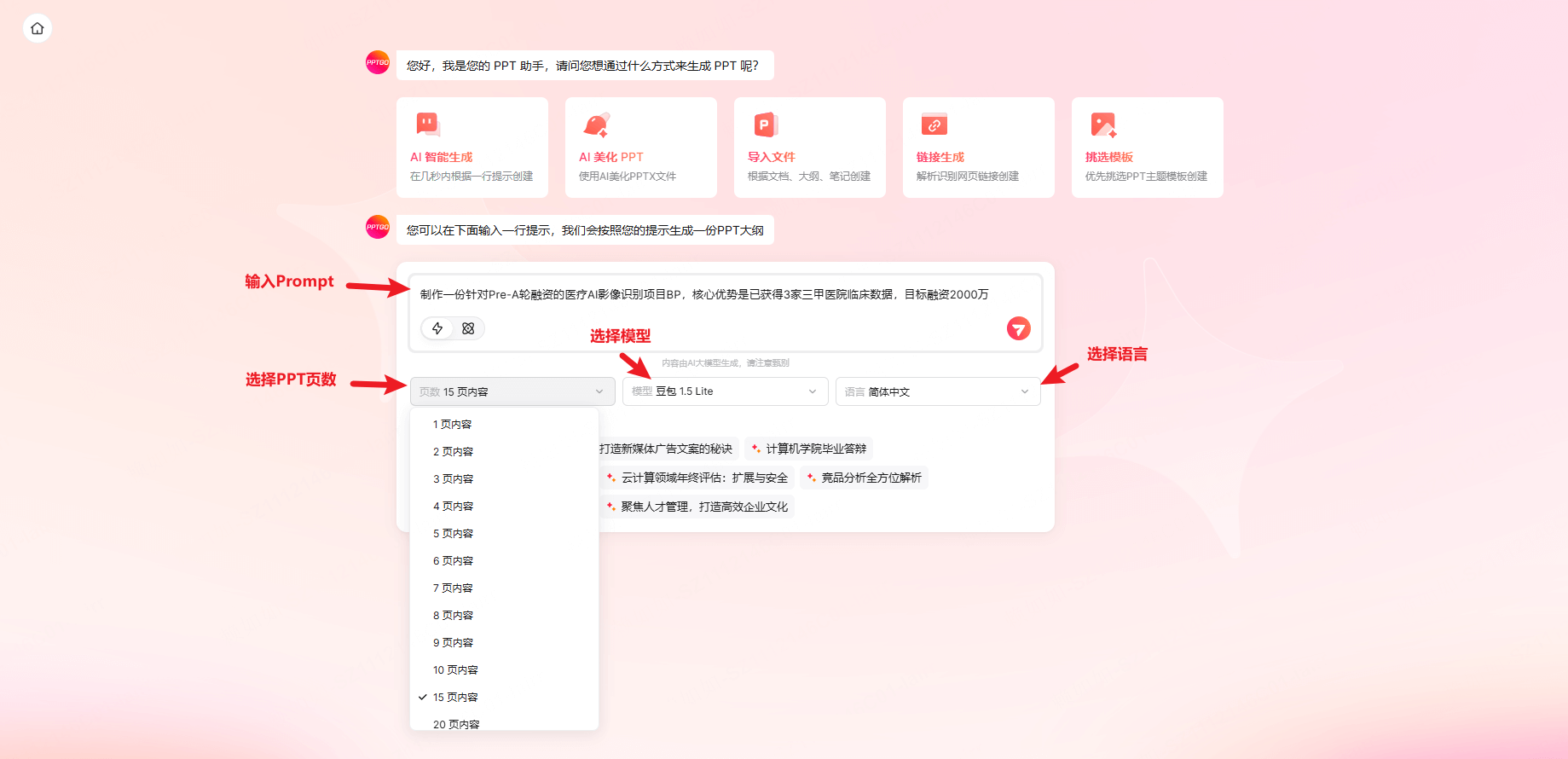This screenshot has height=759, width=1568.
Task: Select 20 页内容 option
Action: pyautogui.click(x=505, y=722)
